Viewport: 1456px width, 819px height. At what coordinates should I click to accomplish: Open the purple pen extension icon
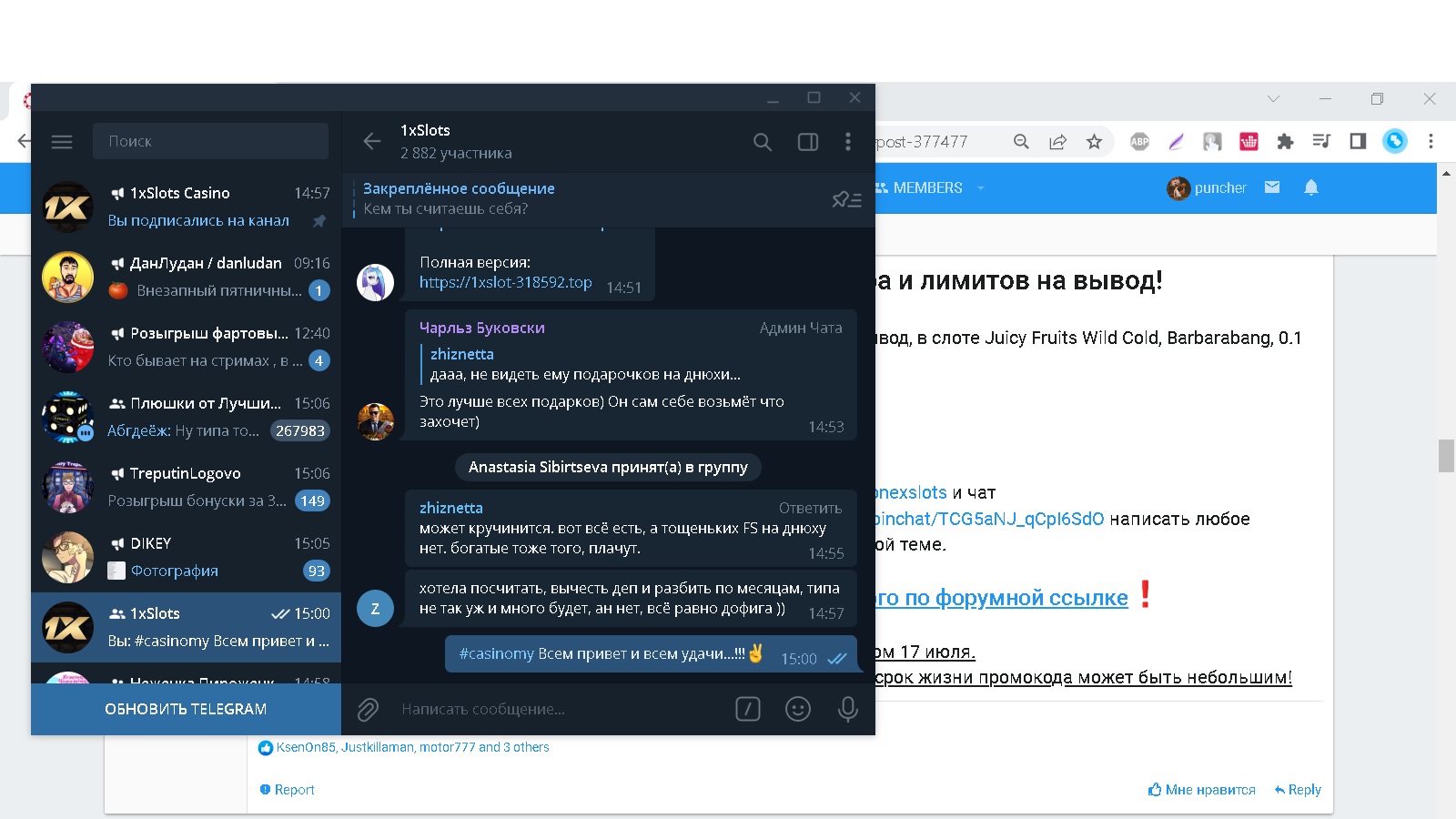[x=1176, y=141]
